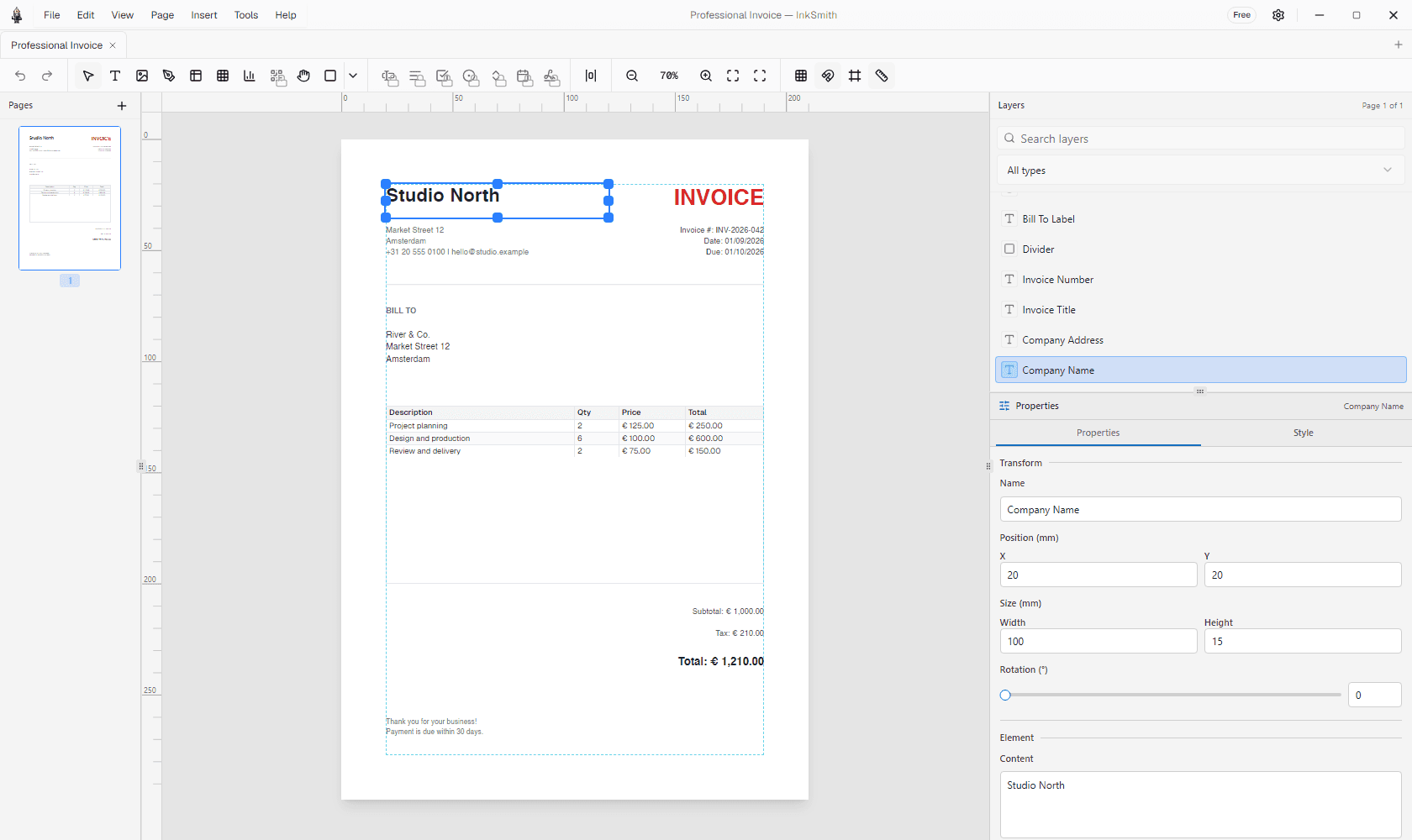Click the zoom in magnifier

pos(706,76)
